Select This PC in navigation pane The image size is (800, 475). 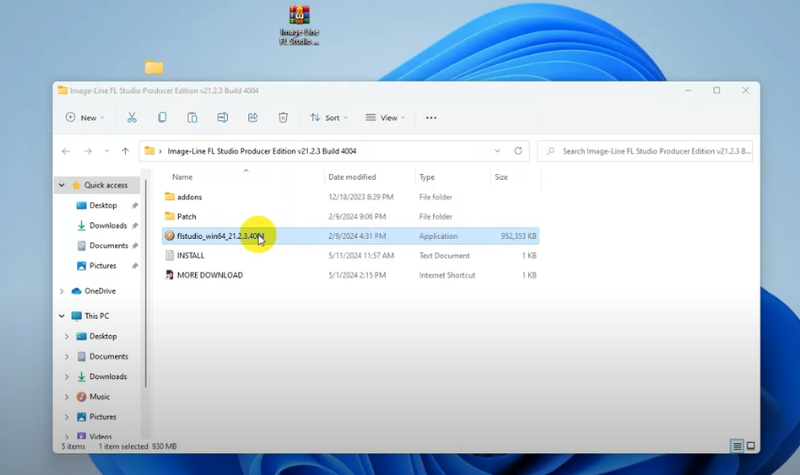click(x=96, y=316)
